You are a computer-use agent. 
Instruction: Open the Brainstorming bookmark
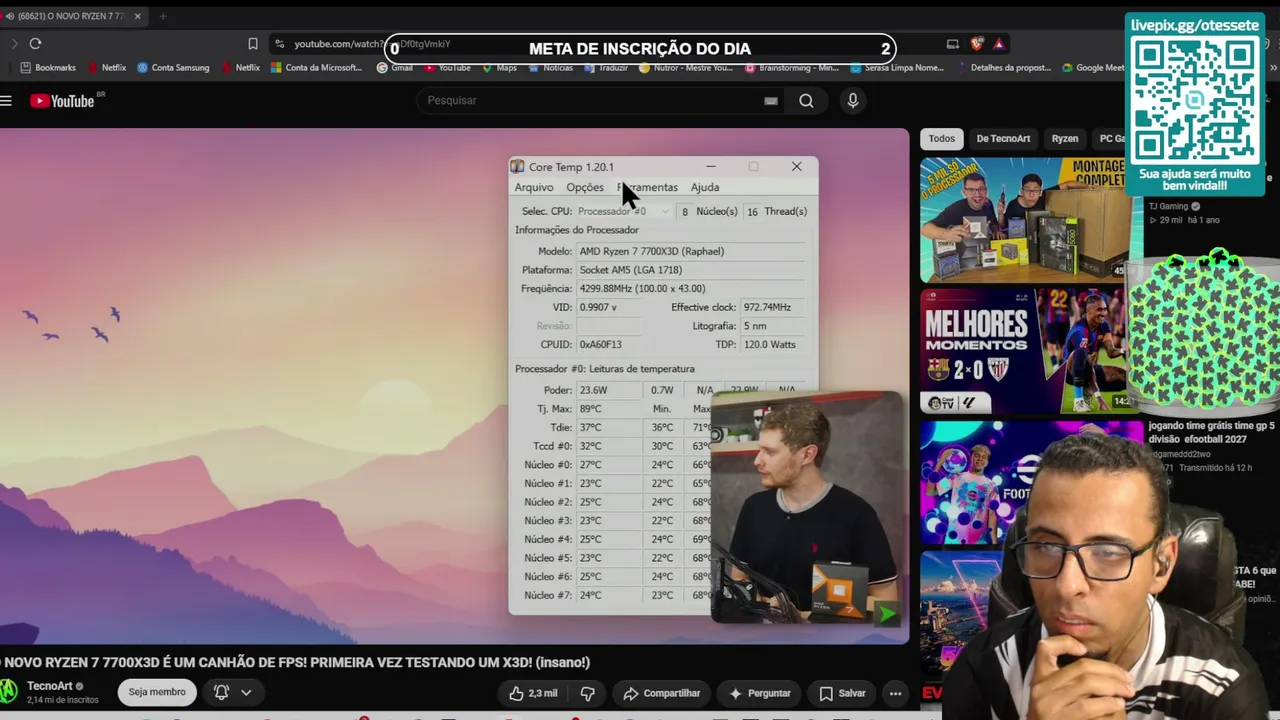point(792,68)
